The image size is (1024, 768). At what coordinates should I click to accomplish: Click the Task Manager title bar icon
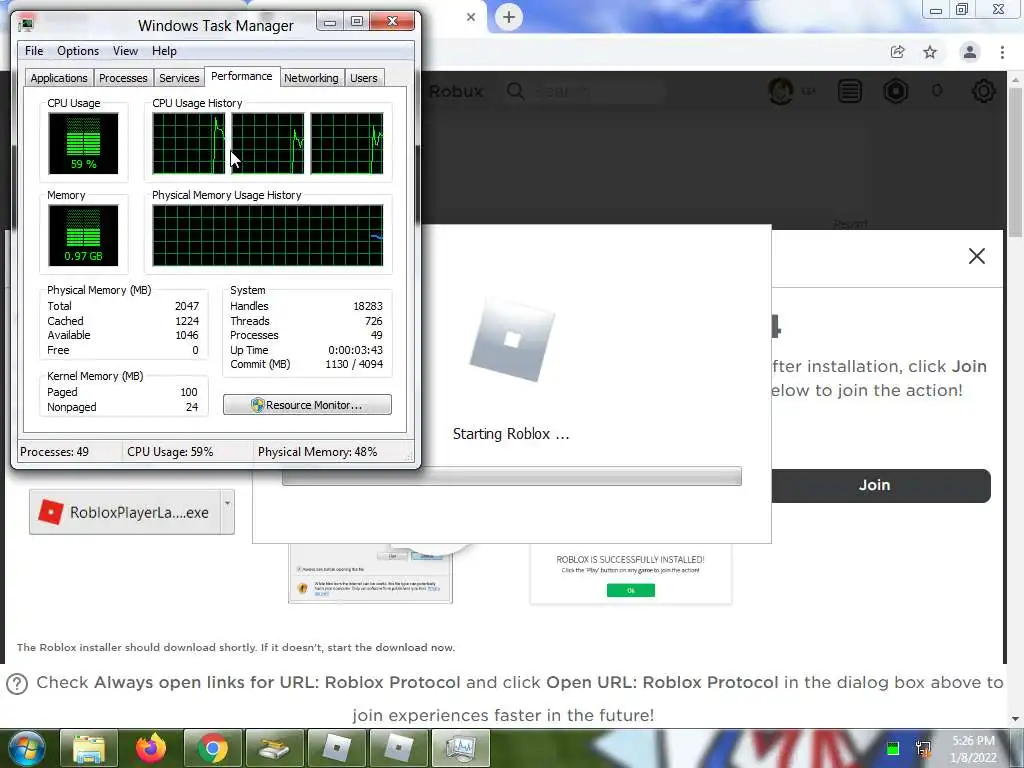click(x=25, y=25)
